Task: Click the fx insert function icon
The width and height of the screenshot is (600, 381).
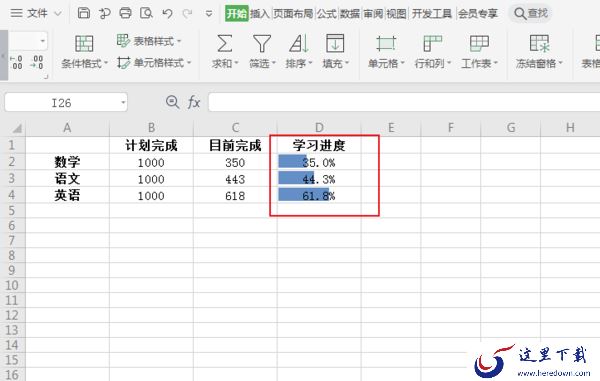Action: coord(194,103)
